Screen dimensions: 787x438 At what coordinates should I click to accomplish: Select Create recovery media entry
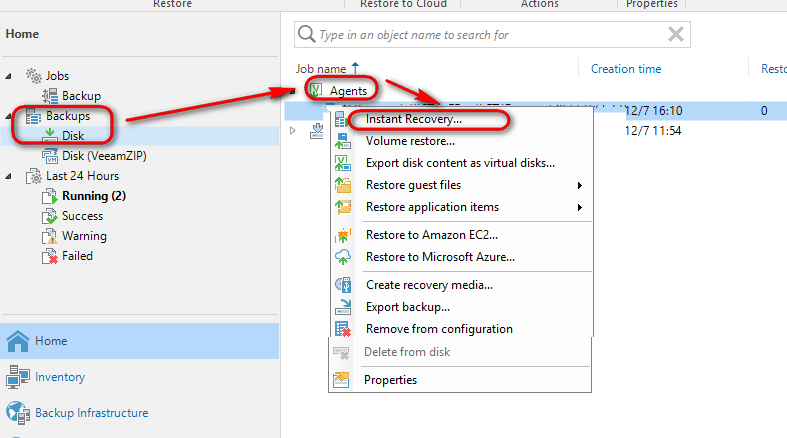click(429, 285)
